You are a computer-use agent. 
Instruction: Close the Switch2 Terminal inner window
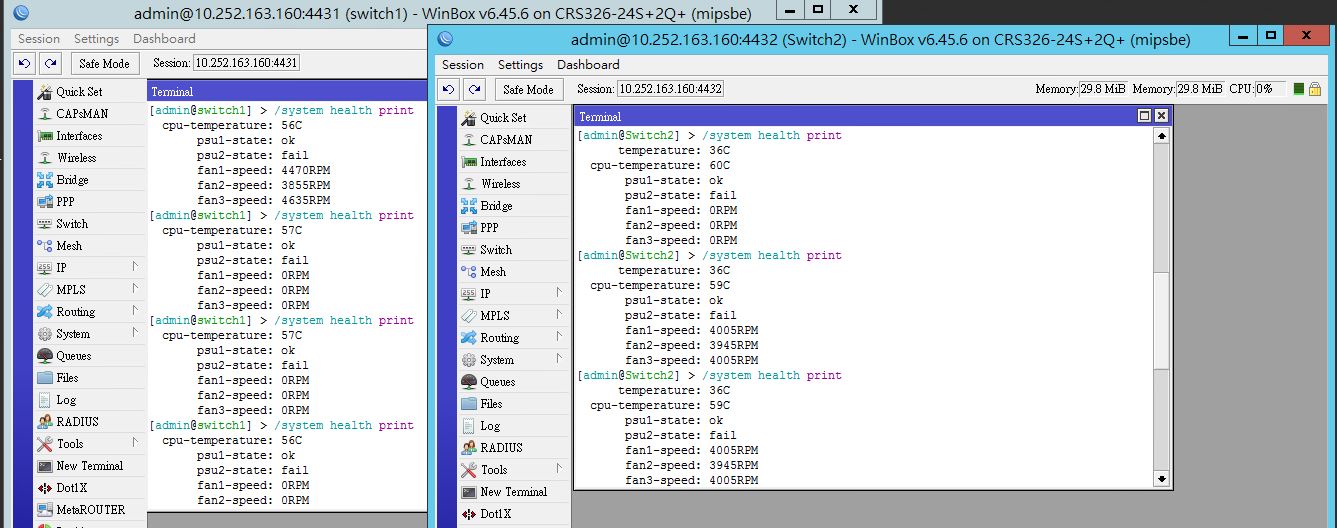[x=1161, y=116]
